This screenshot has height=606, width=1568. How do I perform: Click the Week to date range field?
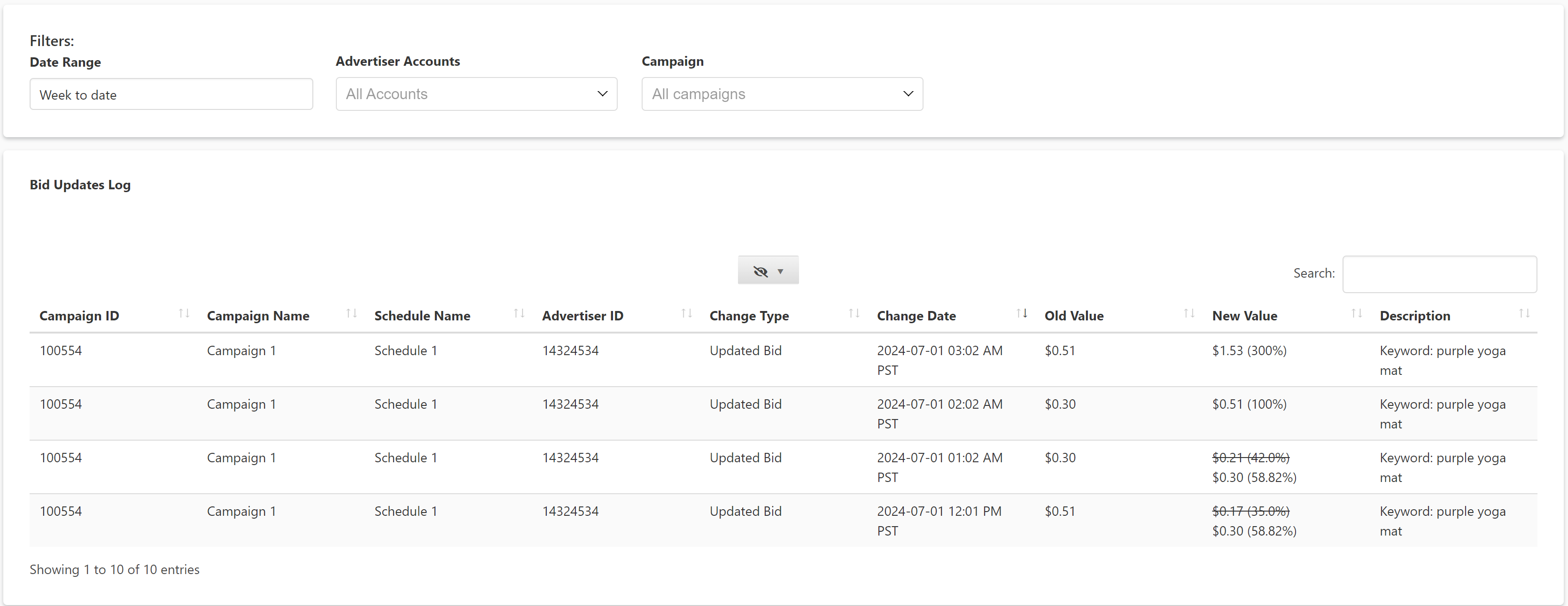point(171,95)
